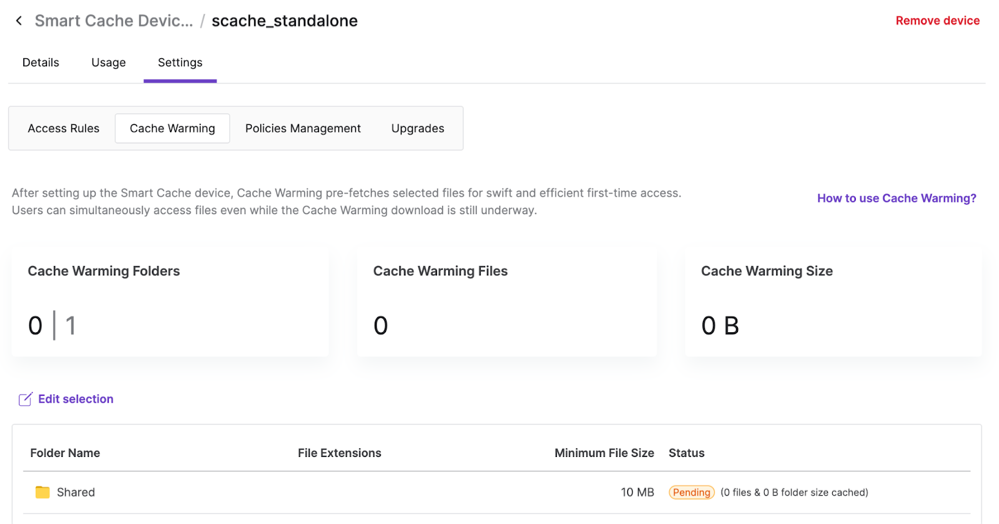The image size is (999, 524).
Task: Click the Cache Warming Folders card heading
Action: [104, 271]
